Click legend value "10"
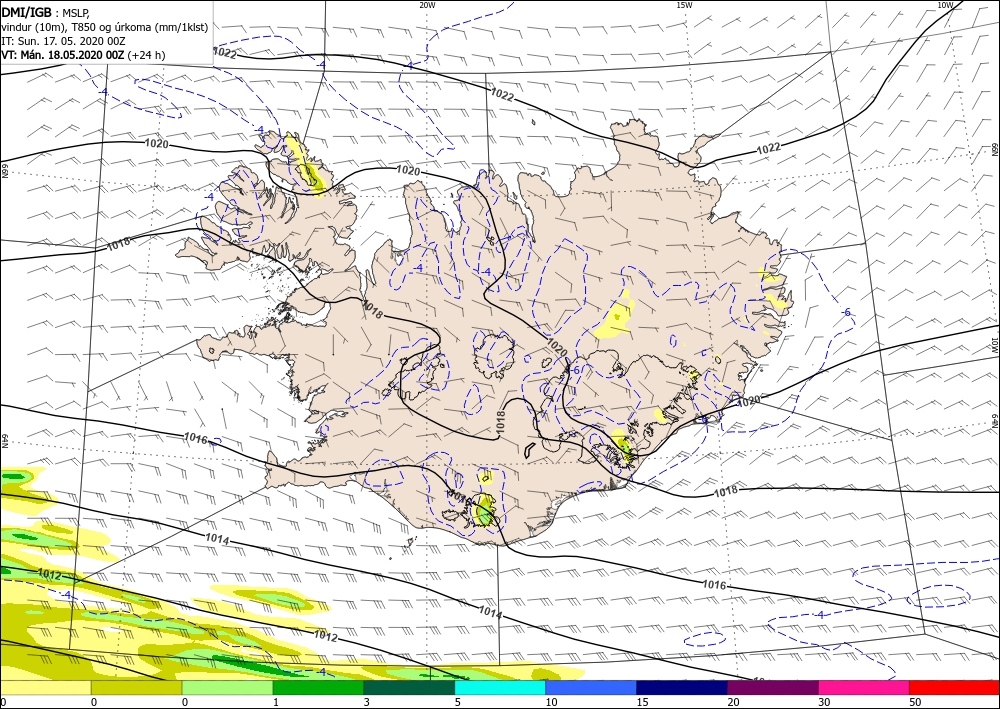The height and width of the screenshot is (709, 1000). pyautogui.click(x=551, y=702)
